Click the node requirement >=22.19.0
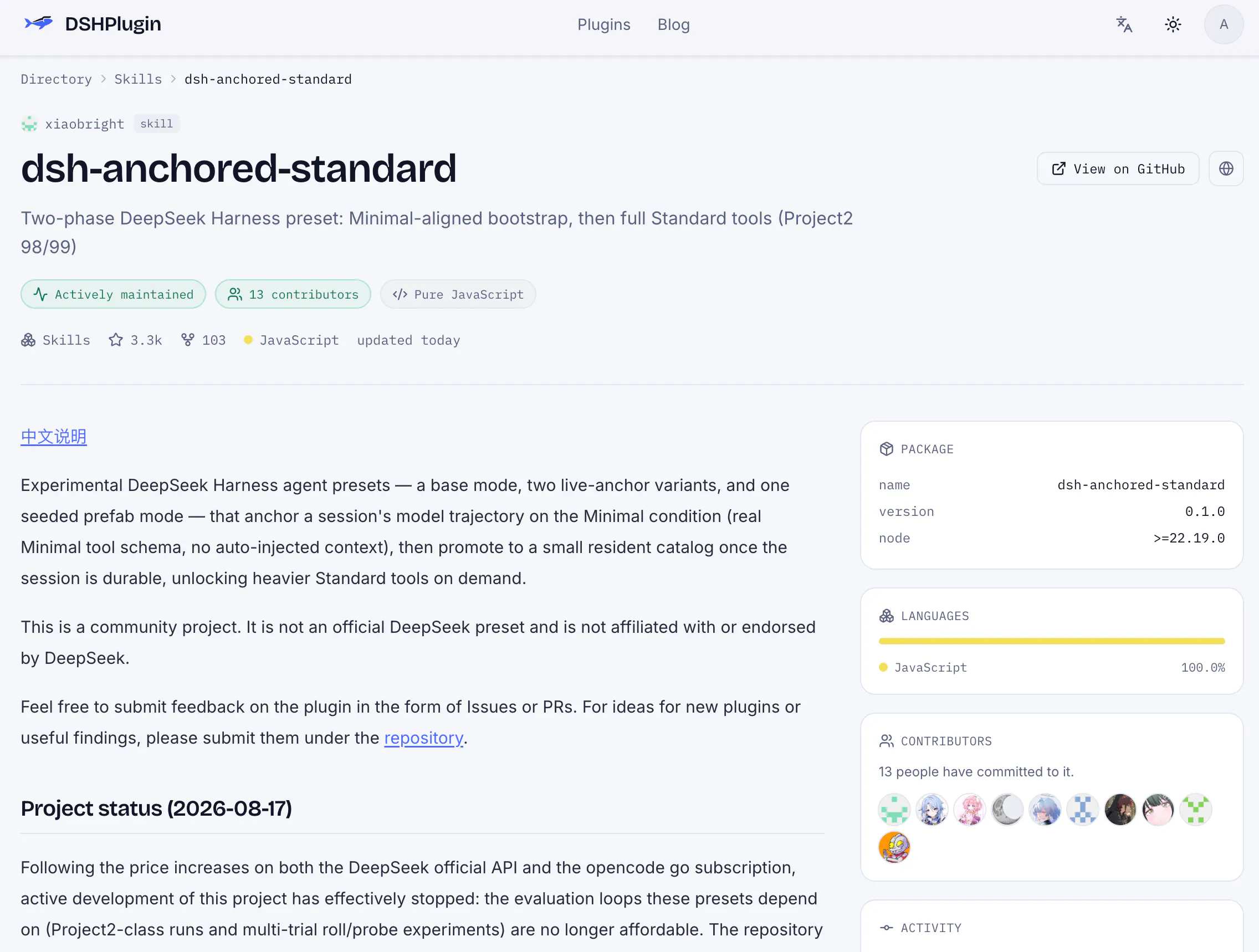1259x952 pixels. tap(1189, 538)
